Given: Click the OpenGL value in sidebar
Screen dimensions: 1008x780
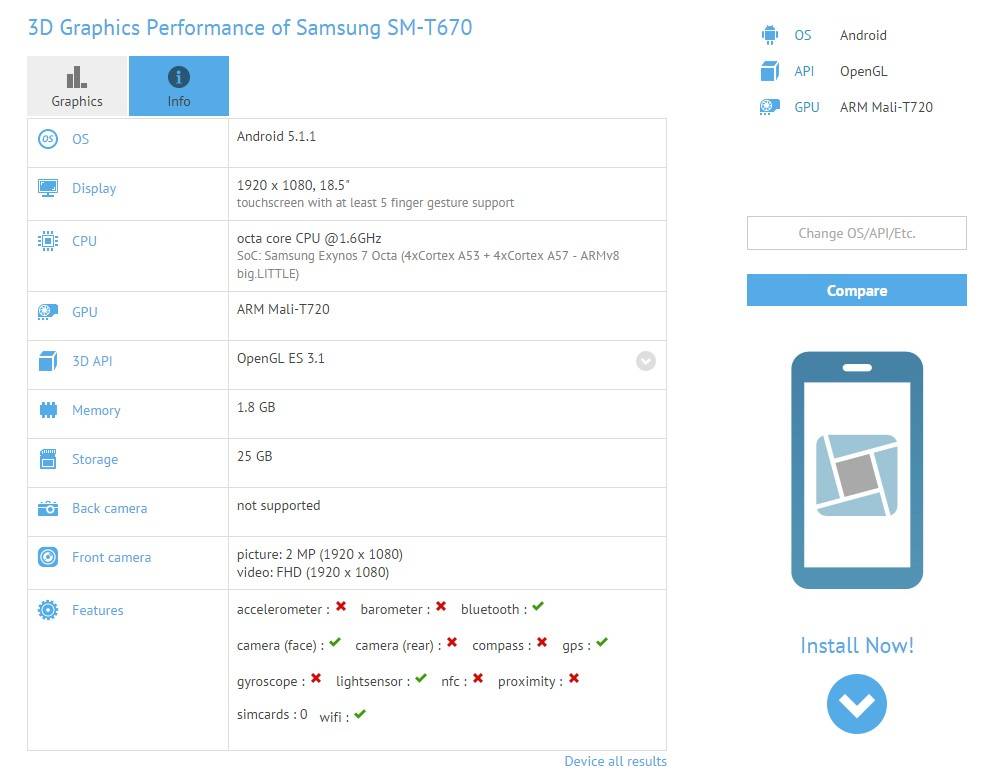Looking at the screenshot, I should point(863,71).
